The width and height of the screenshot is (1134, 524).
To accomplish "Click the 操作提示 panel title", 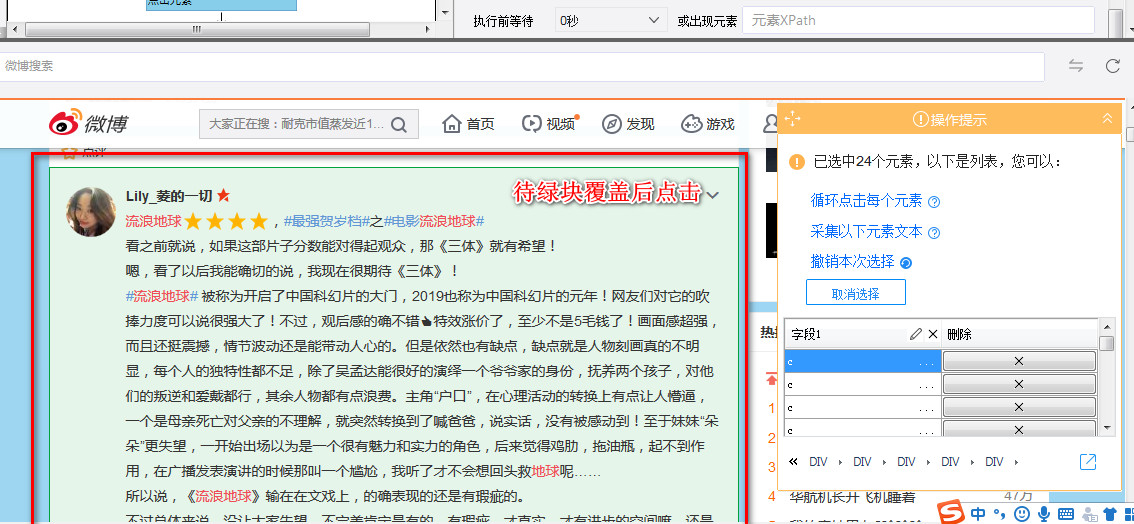I will pyautogui.click(x=950, y=119).
